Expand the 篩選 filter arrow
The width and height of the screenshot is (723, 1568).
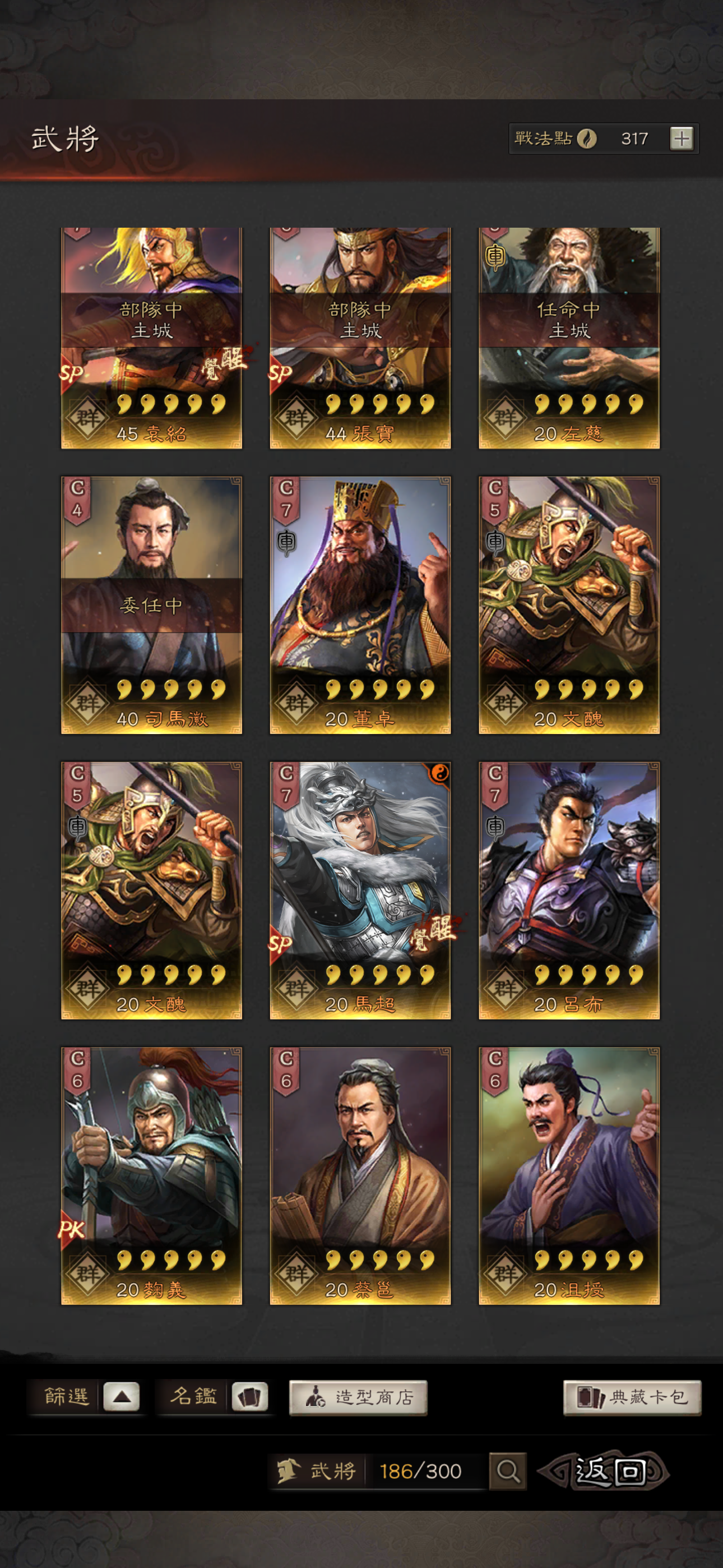(121, 1396)
